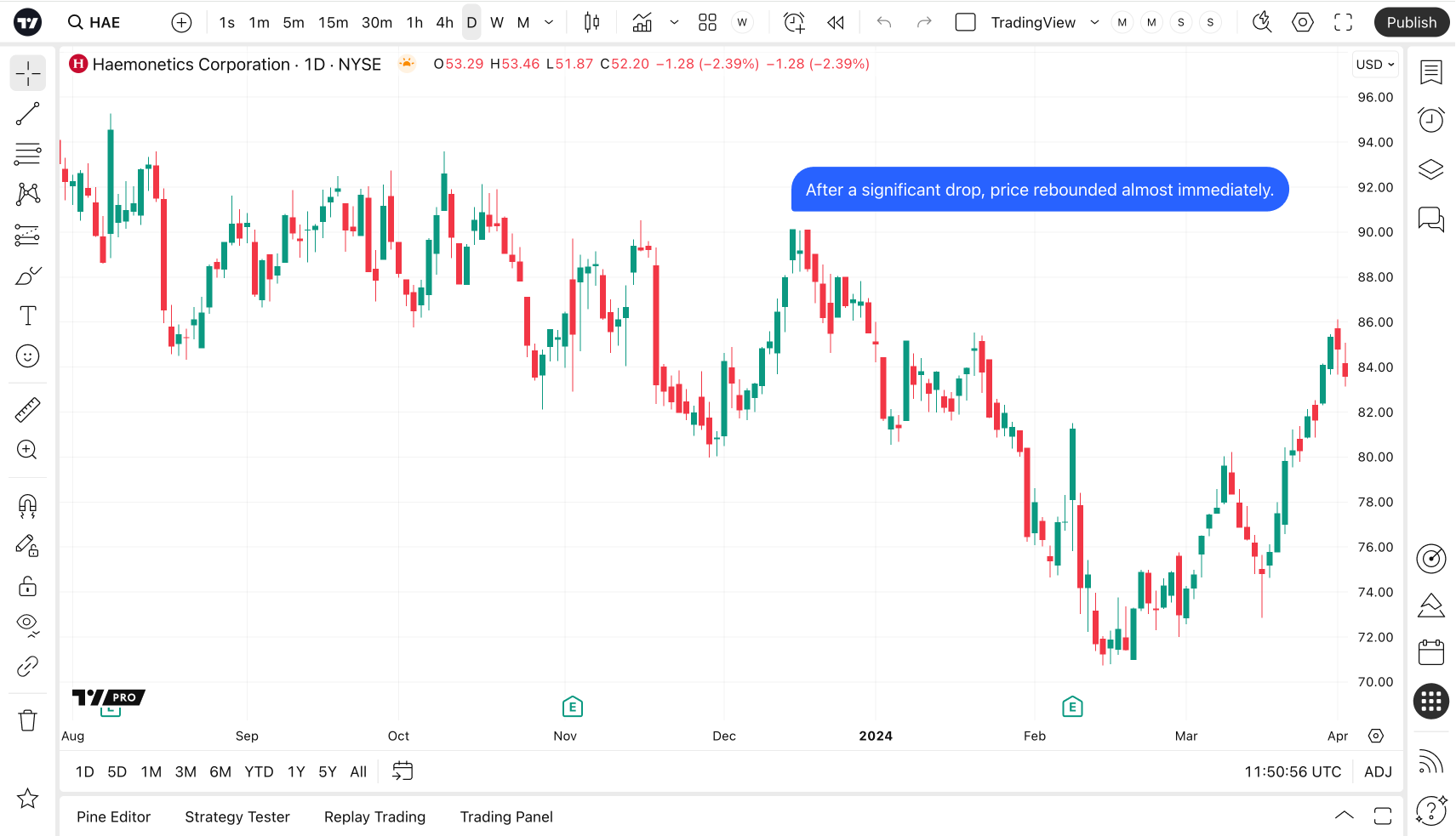Click the trash remove objects icon
Viewport: 1456px width, 836px height.
[x=27, y=720]
